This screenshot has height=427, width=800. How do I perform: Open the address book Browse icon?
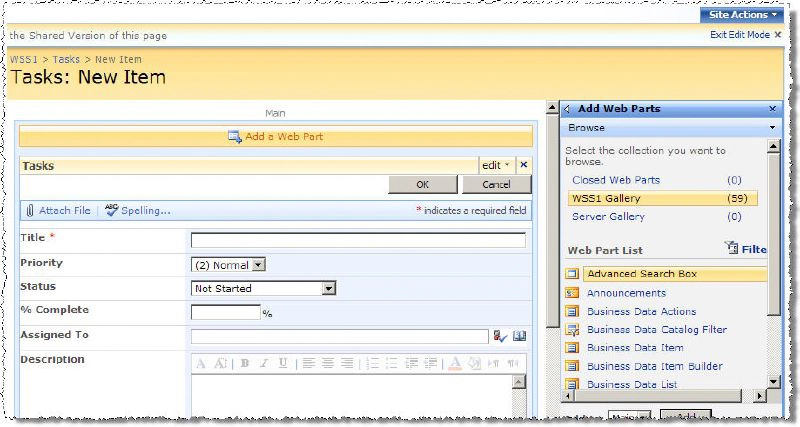pyautogui.click(x=519, y=336)
